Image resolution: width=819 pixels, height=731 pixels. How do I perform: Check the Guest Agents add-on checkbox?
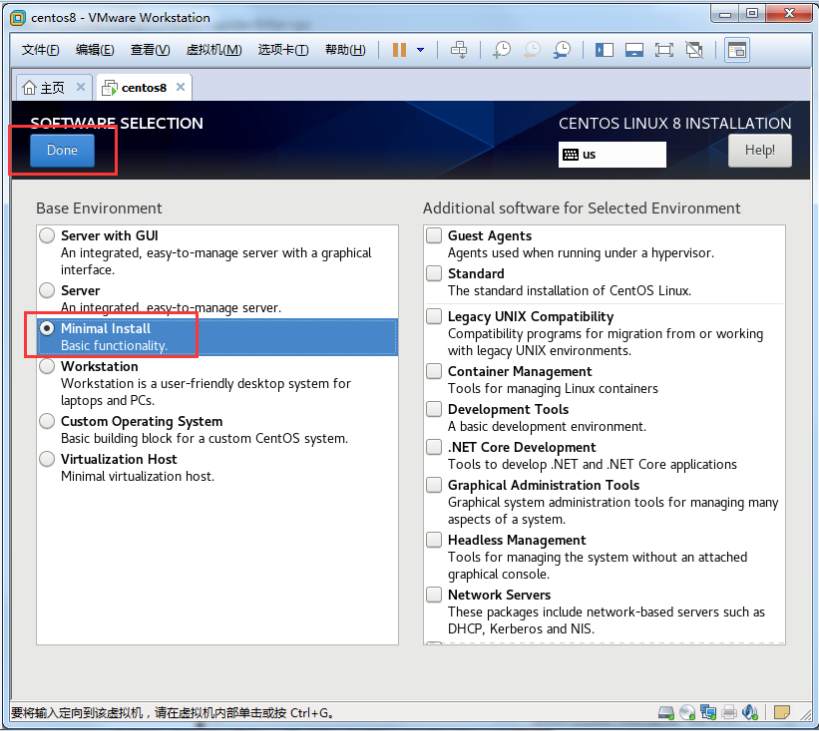coord(434,236)
